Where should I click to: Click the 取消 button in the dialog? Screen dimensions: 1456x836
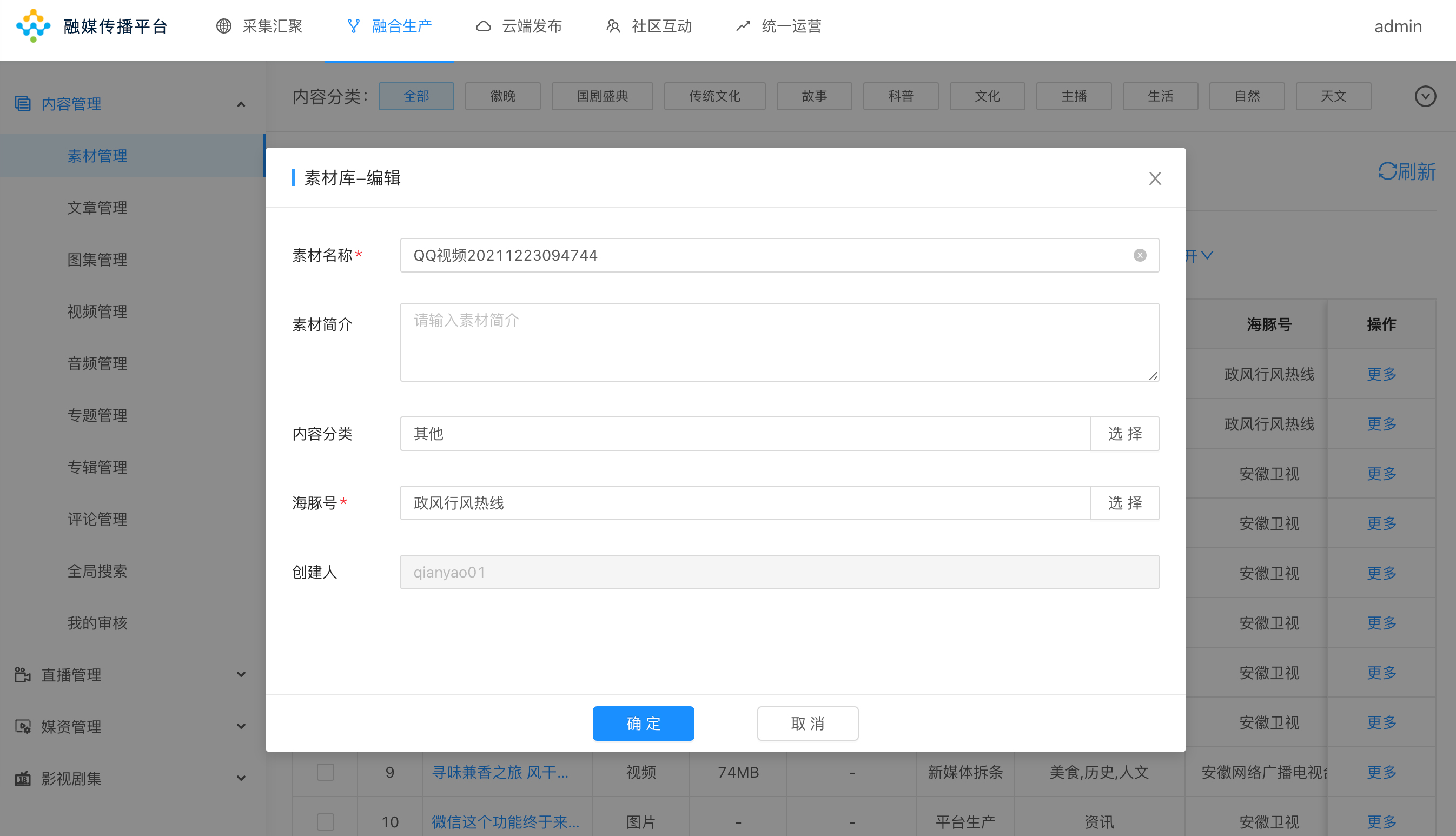pyautogui.click(x=808, y=724)
